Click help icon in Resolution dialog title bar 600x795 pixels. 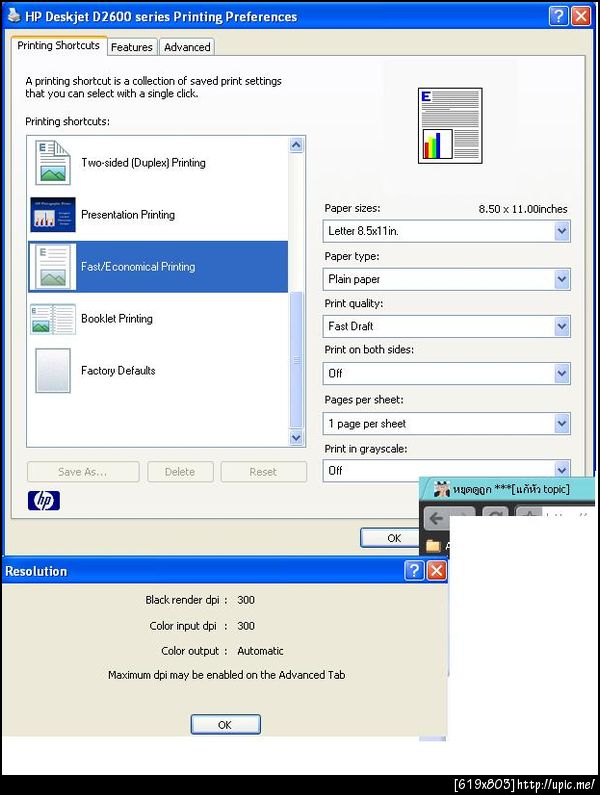point(414,570)
